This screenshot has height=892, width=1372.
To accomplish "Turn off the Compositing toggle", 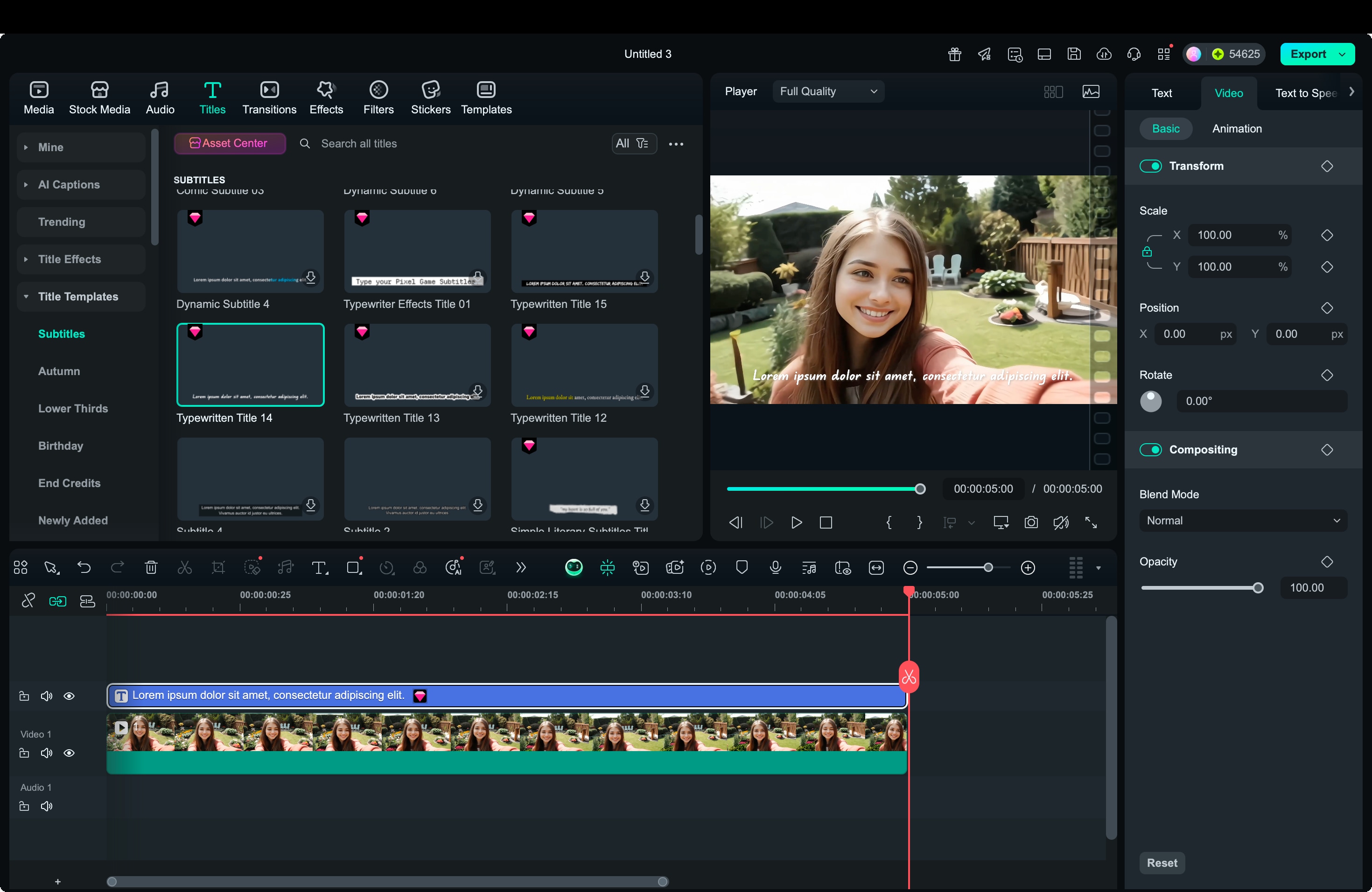I will pos(1151,449).
